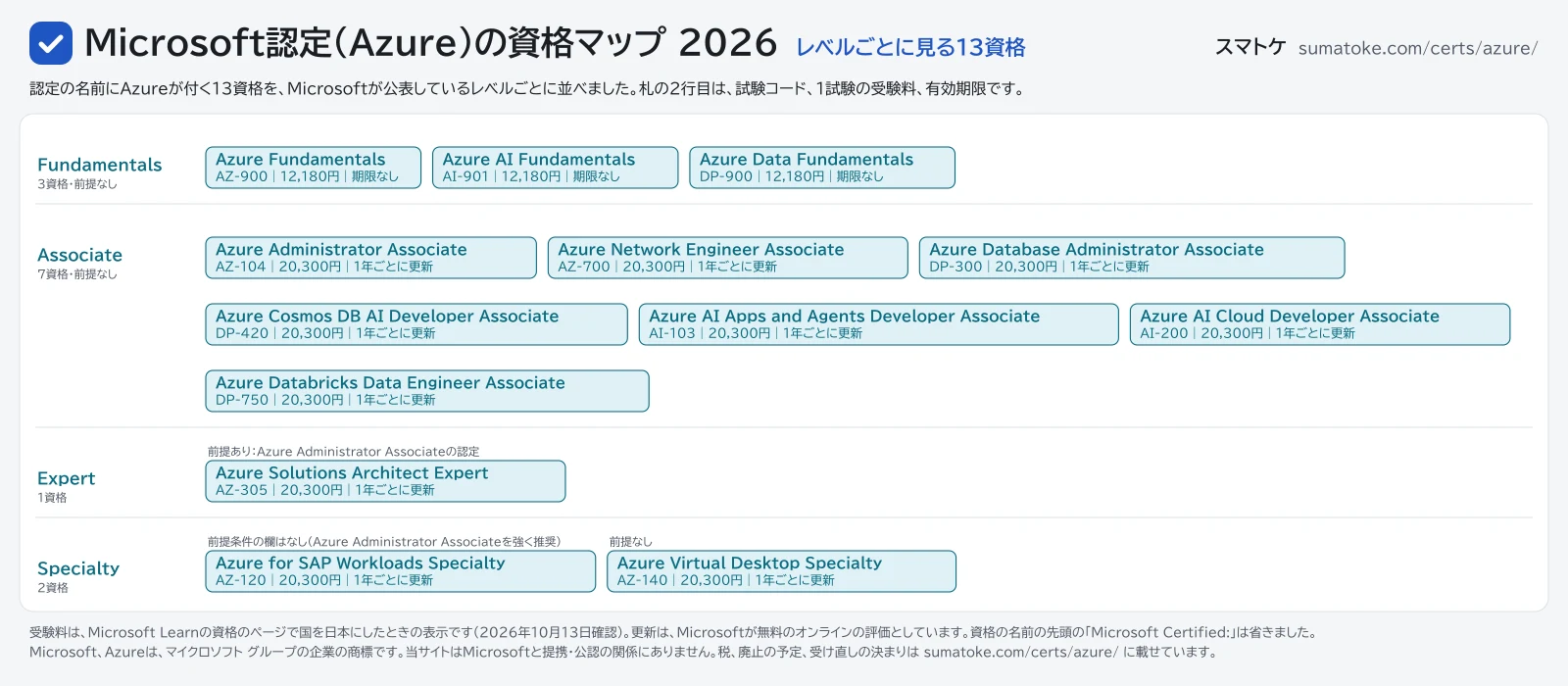Click 'DP-420 | 20,300円 | 1年ごとに更新' detail line
This screenshot has width=1568, height=686.
[x=325, y=333]
